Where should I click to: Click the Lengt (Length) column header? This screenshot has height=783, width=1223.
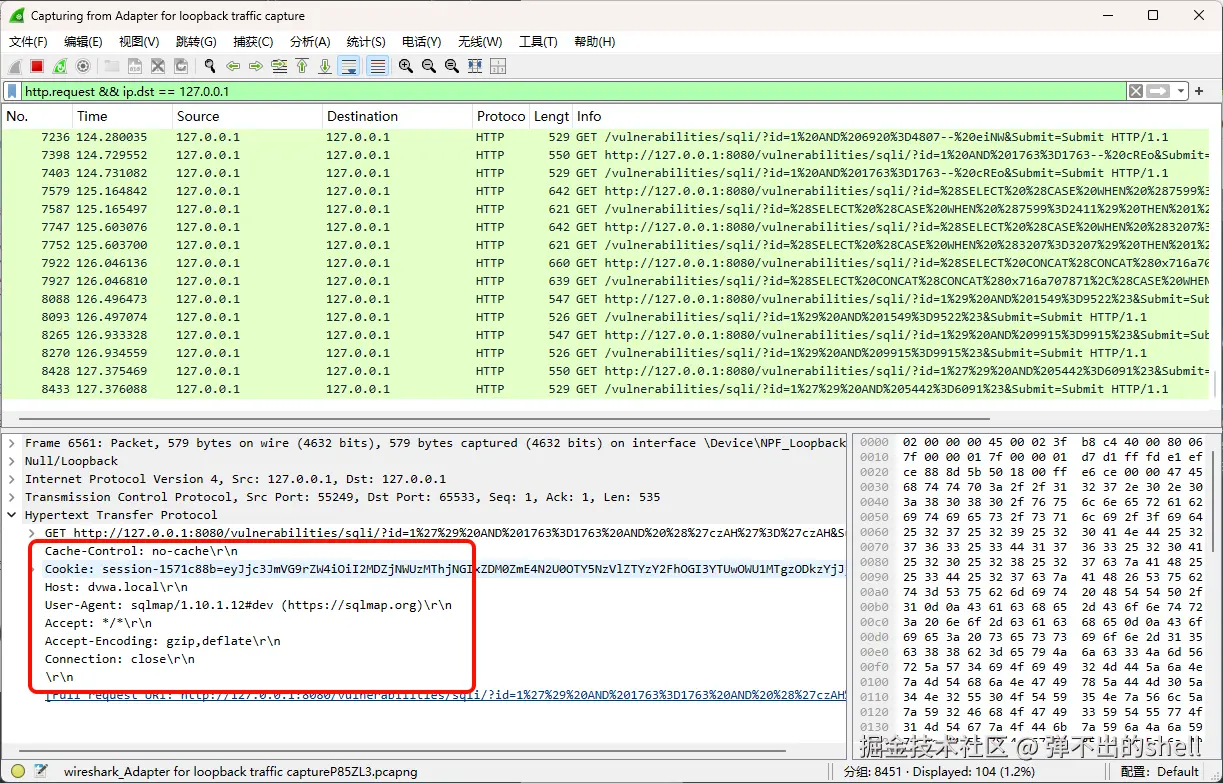point(551,116)
